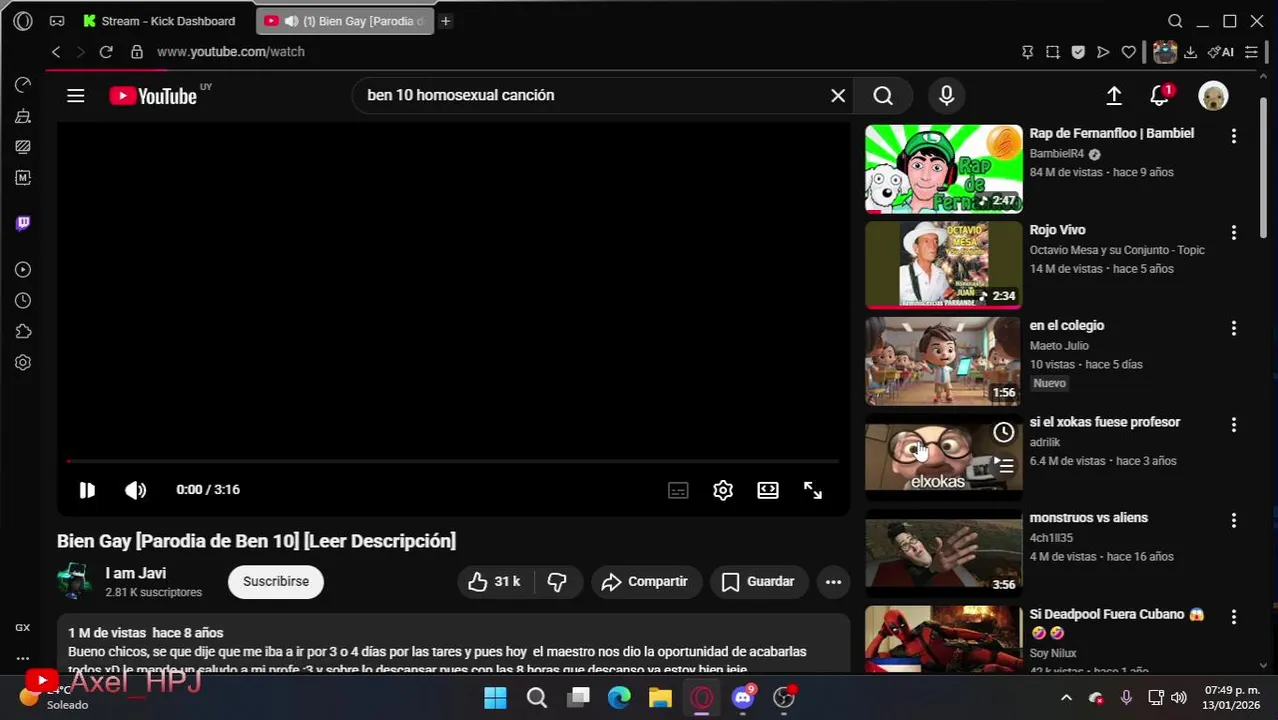Open Settings gear in Opera sidebar

[x=23, y=363]
